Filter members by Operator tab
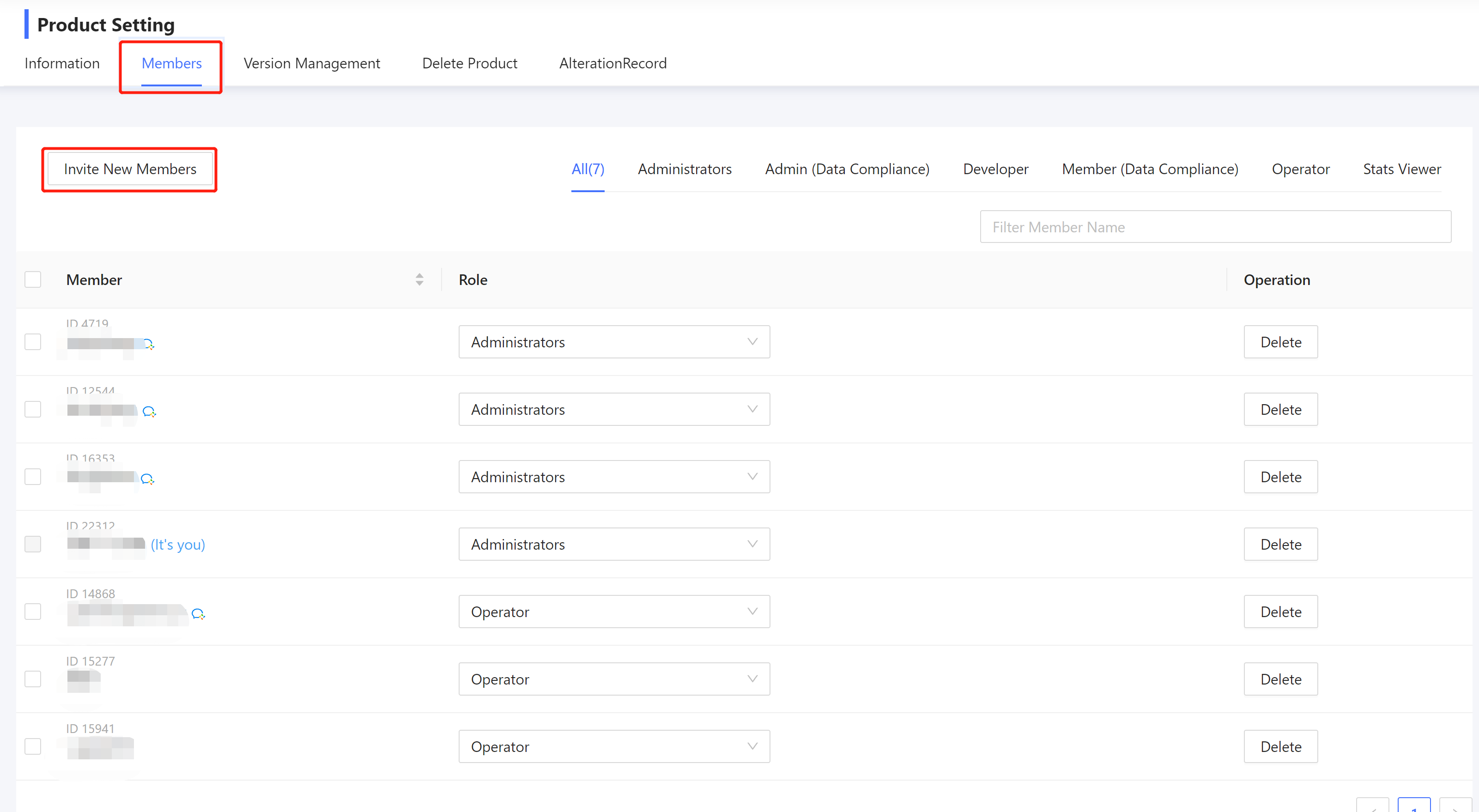The height and width of the screenshot is (812, 1479). point(1300,169)
